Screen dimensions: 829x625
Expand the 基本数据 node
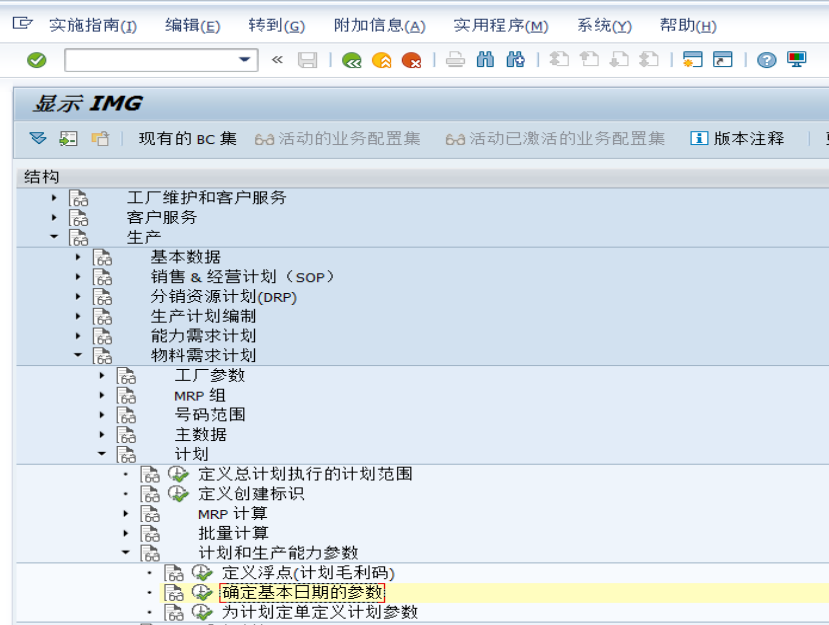[78, 257]
